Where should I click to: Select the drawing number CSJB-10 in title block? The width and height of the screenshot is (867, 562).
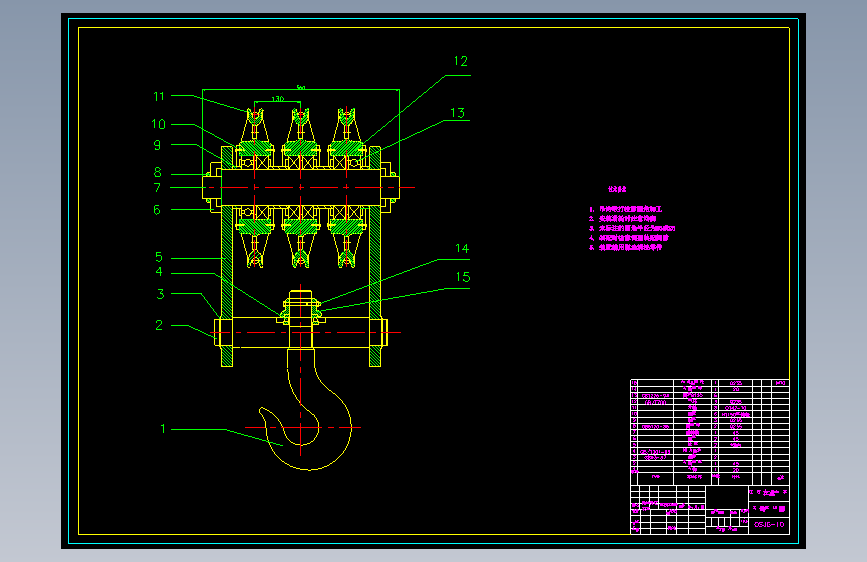tap(769, 524)
